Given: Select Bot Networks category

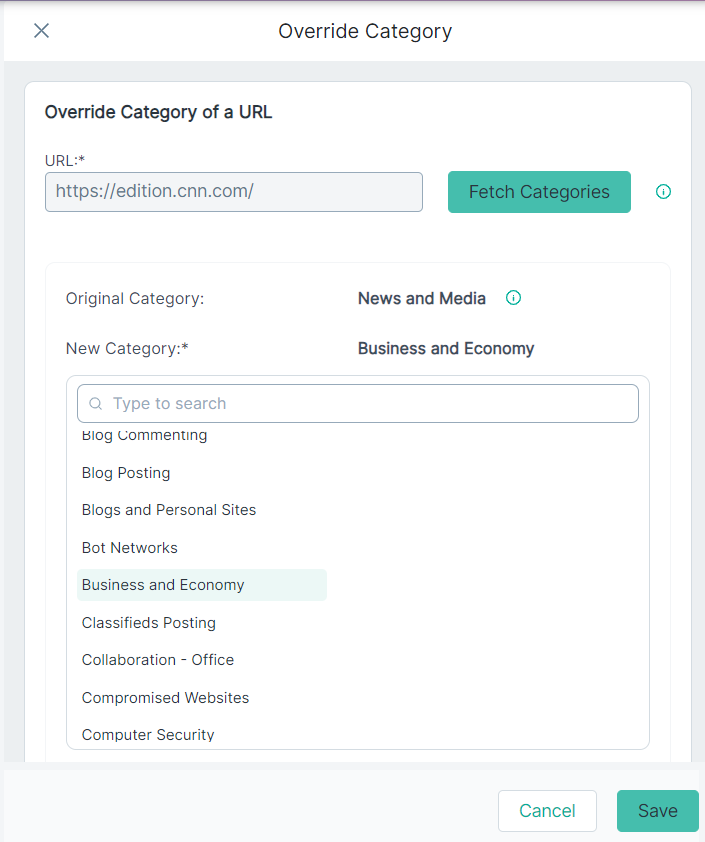Looking at the screenshot, I should click(x=129, y=548).
